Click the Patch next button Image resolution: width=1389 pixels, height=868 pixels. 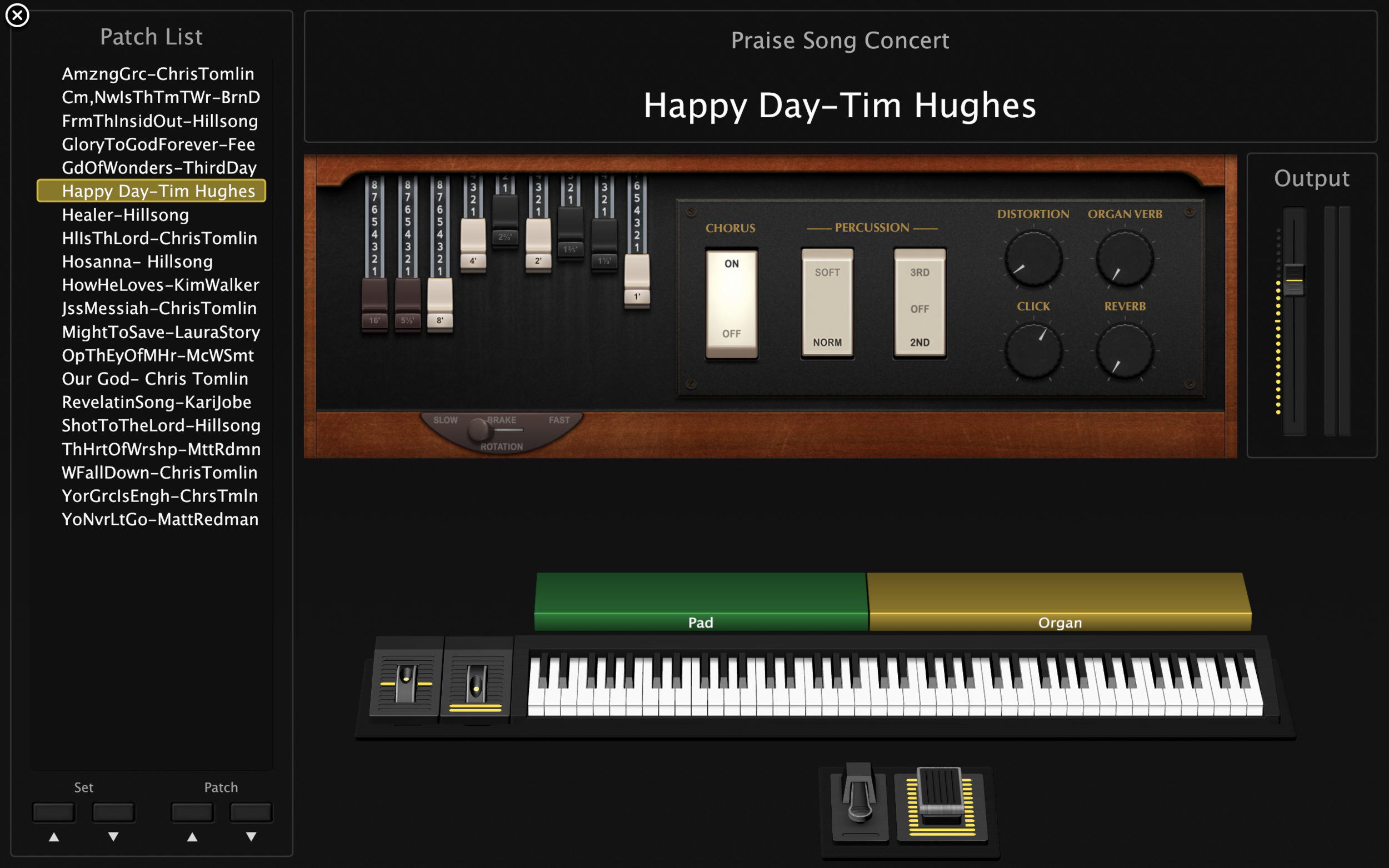(252, 812)
